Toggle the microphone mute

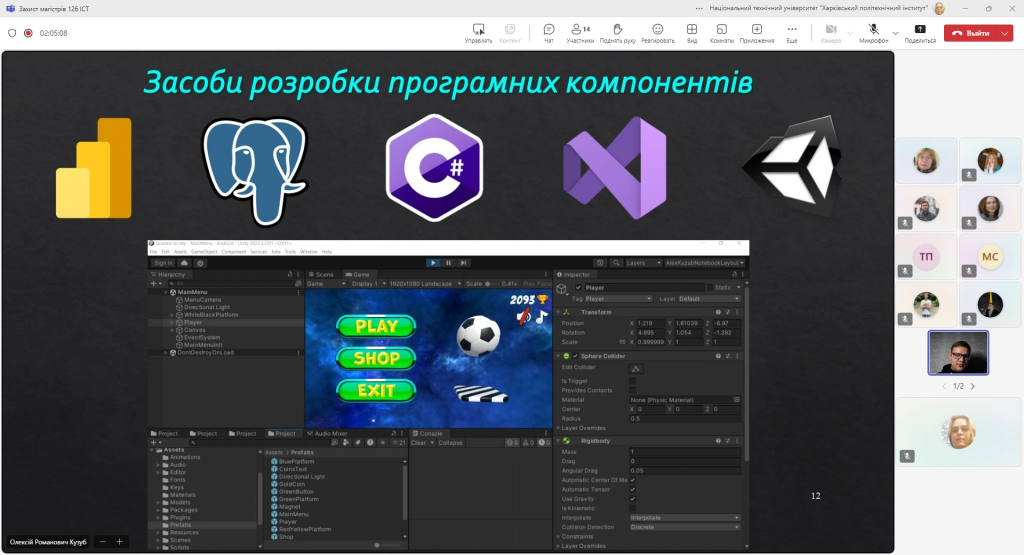[x=873, y=33]
